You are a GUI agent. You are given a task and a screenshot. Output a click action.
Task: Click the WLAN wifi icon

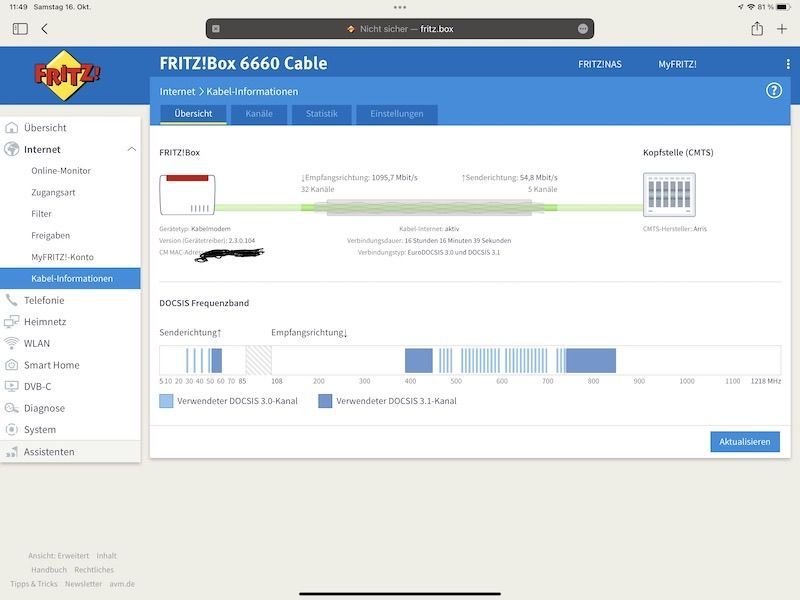coord(11,343)
